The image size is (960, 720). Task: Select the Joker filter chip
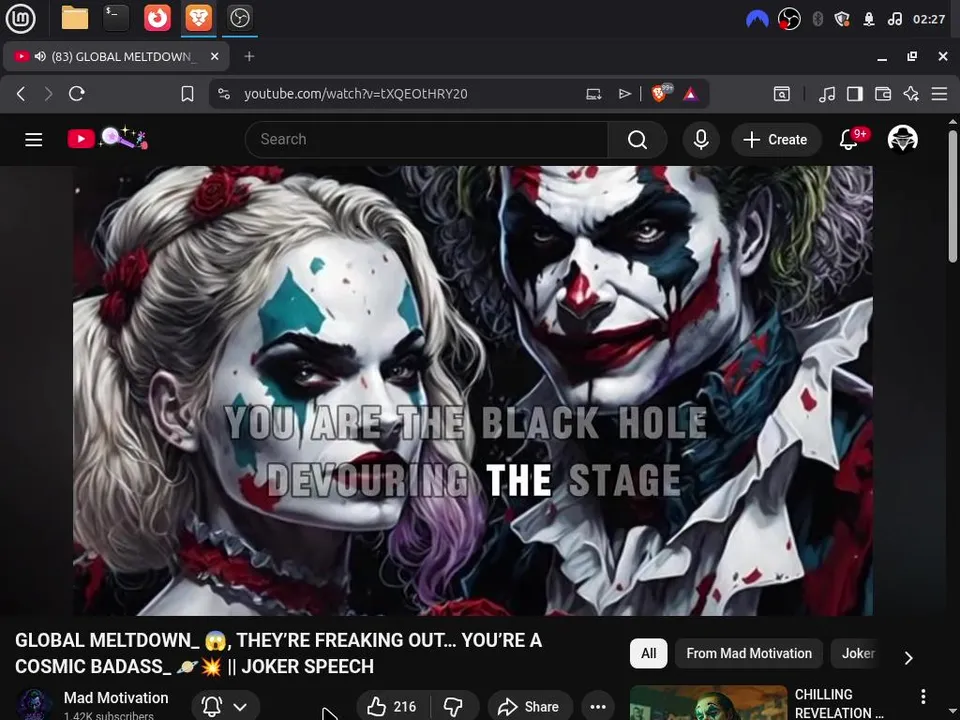point(858,653)
